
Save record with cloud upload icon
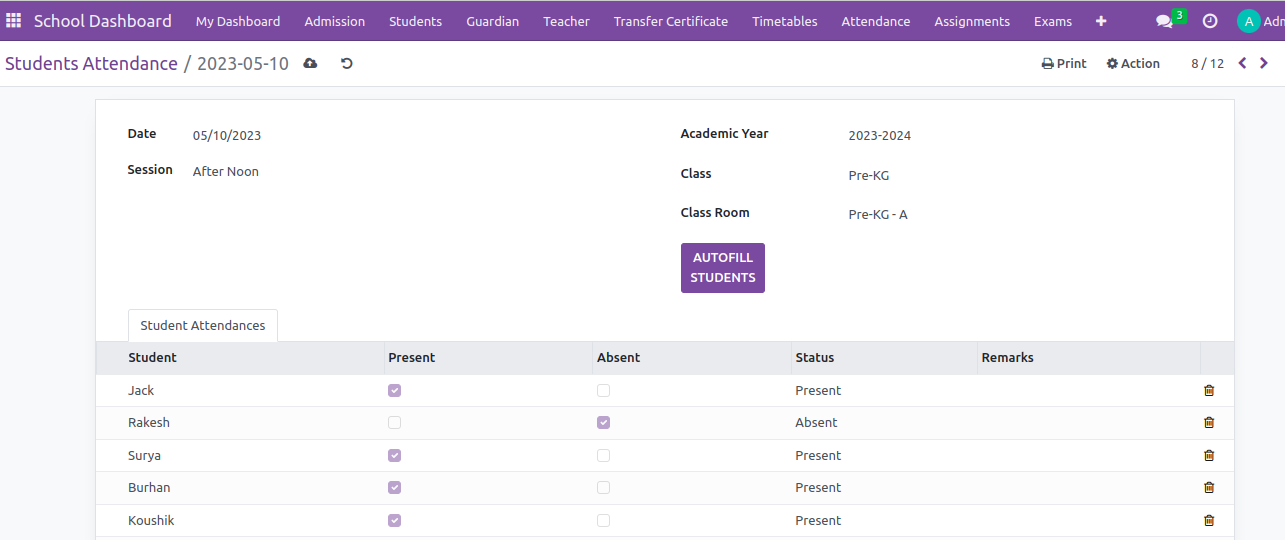click(x=310, y=63)
